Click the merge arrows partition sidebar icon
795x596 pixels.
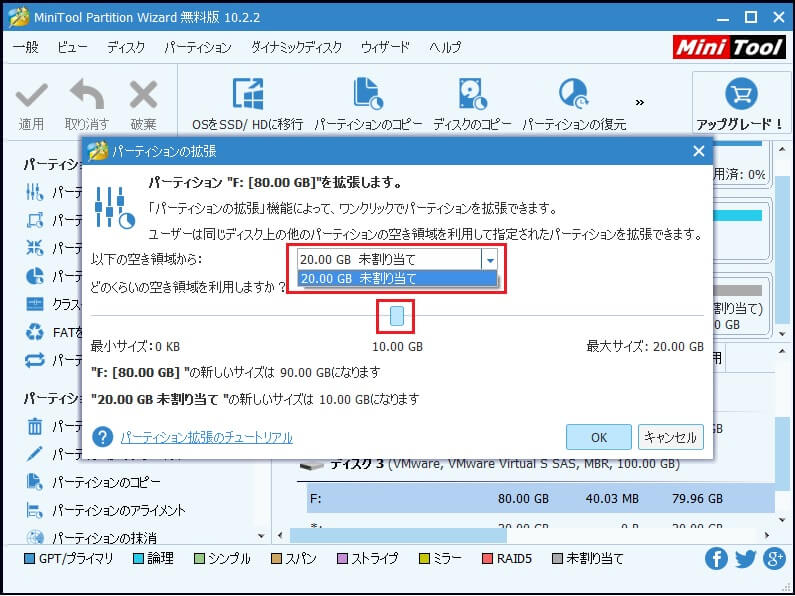point(34,248)
